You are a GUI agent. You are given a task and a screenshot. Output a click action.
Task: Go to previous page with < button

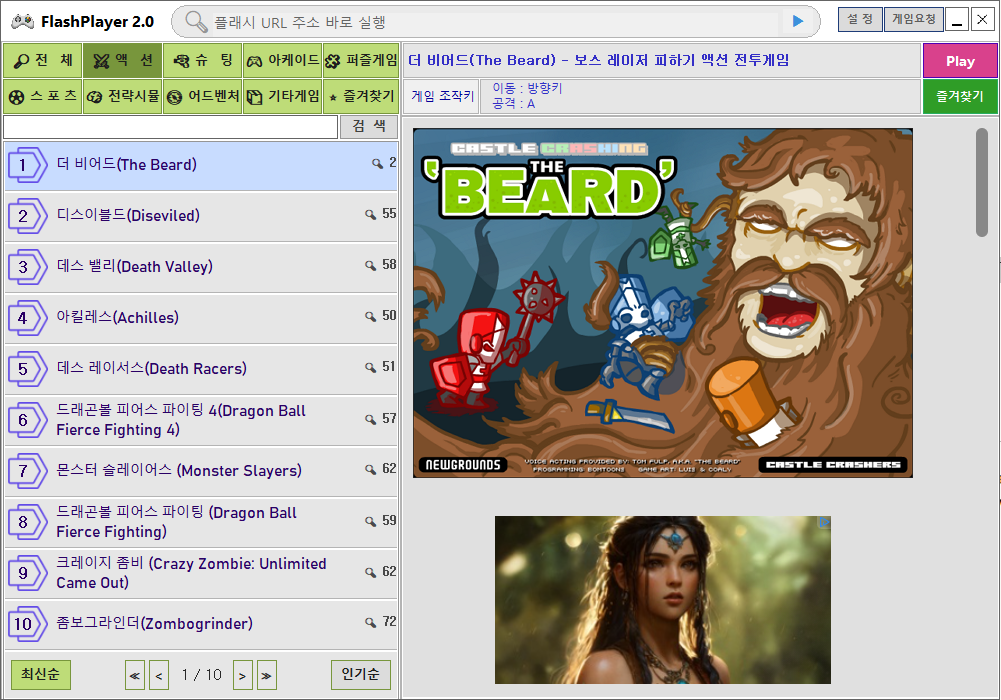pyautogui.click(x=159, y=675)
